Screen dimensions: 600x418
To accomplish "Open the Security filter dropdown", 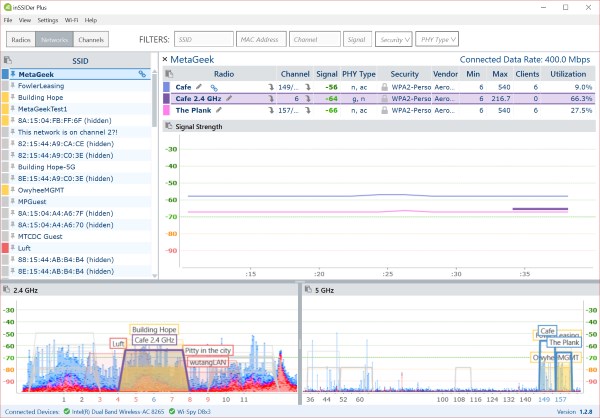I will click(x=391, y=40).
